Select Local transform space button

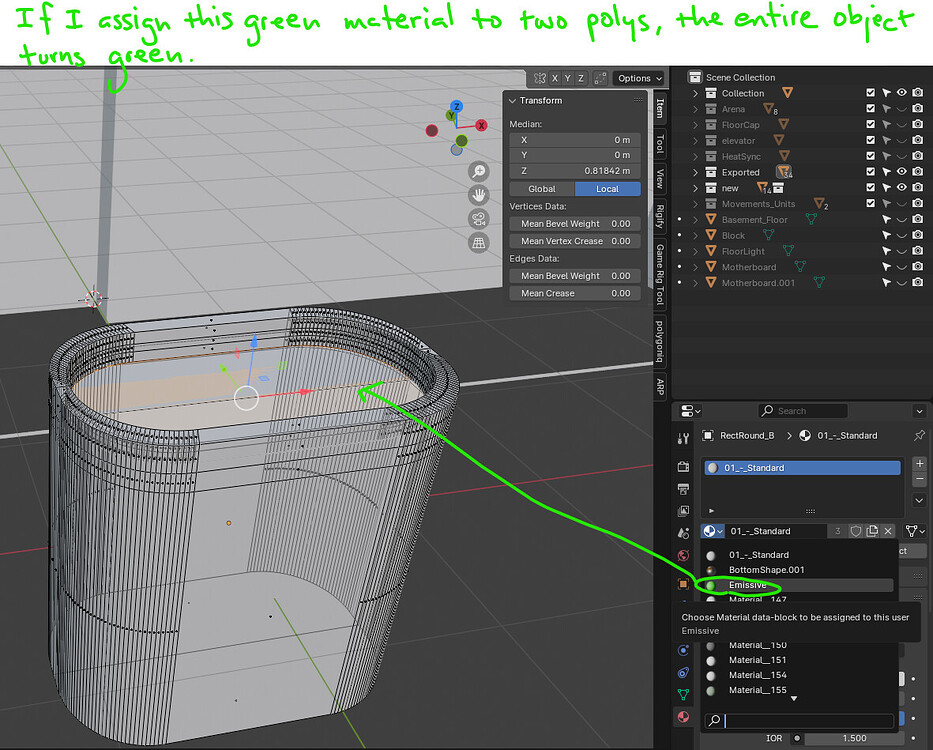tap(608, 189)
